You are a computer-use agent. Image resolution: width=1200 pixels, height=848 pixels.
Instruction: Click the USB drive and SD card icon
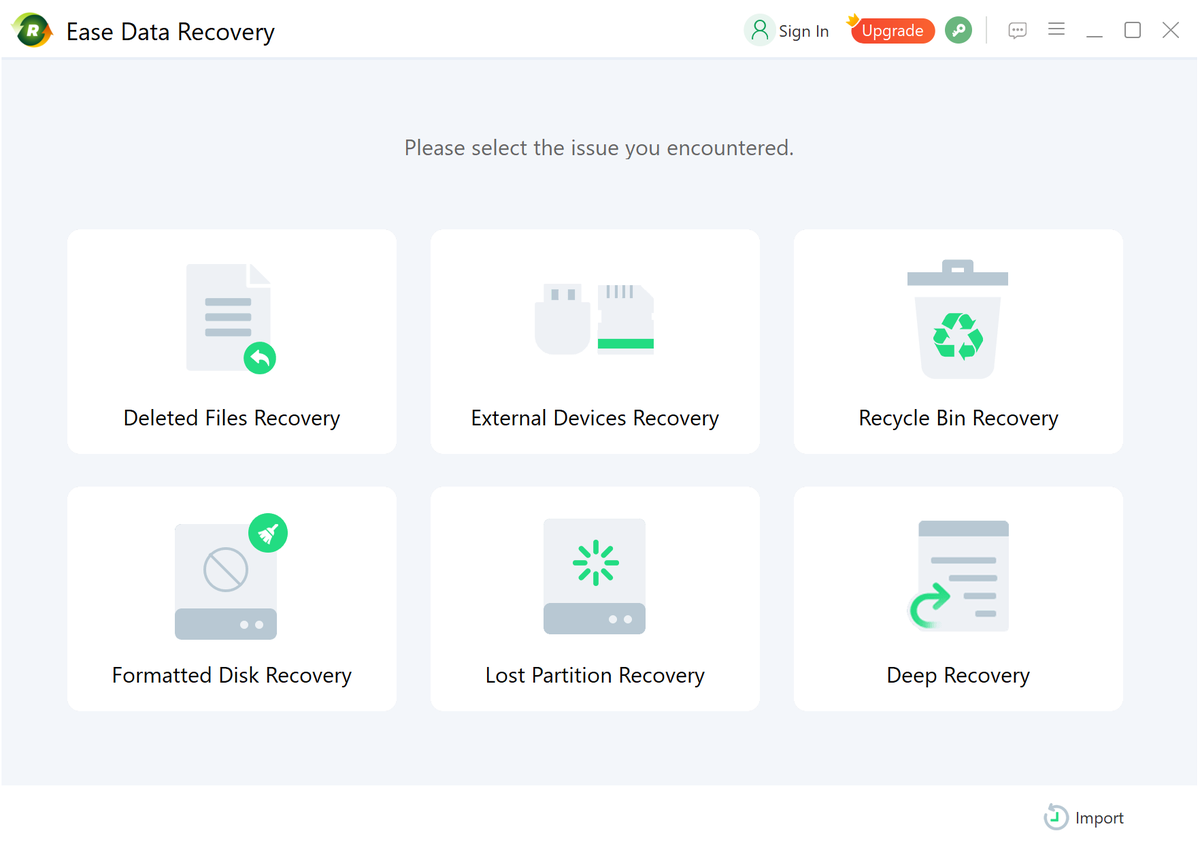[x=594, y=319]
